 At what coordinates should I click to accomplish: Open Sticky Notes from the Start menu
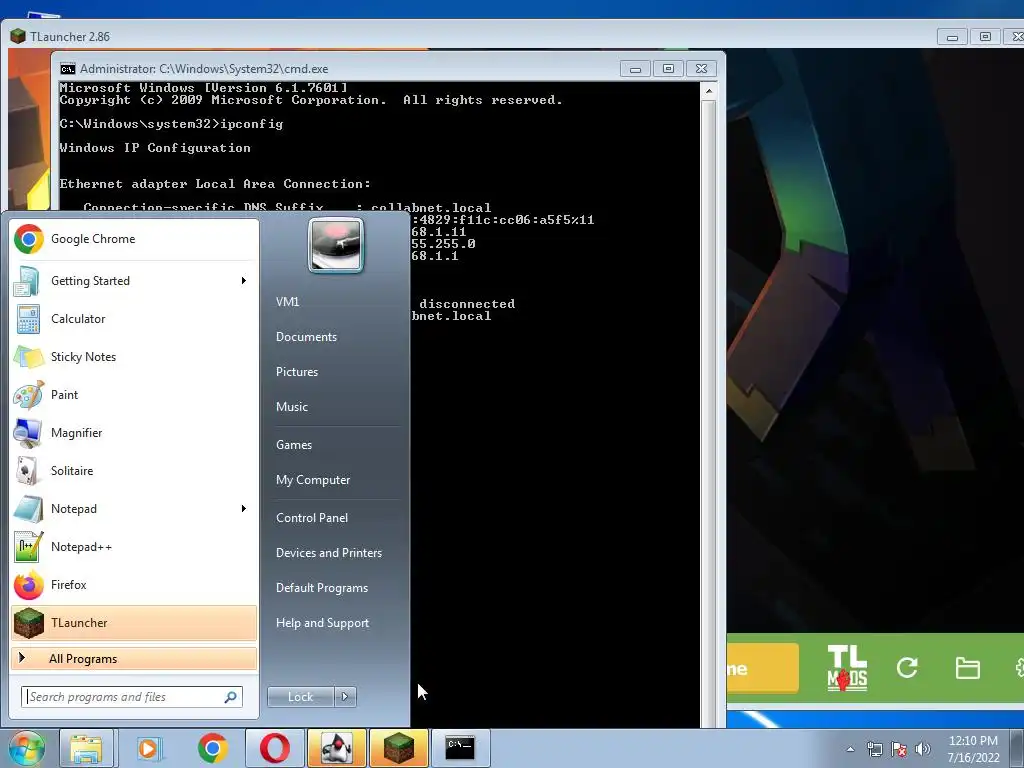tap(134, 357)
